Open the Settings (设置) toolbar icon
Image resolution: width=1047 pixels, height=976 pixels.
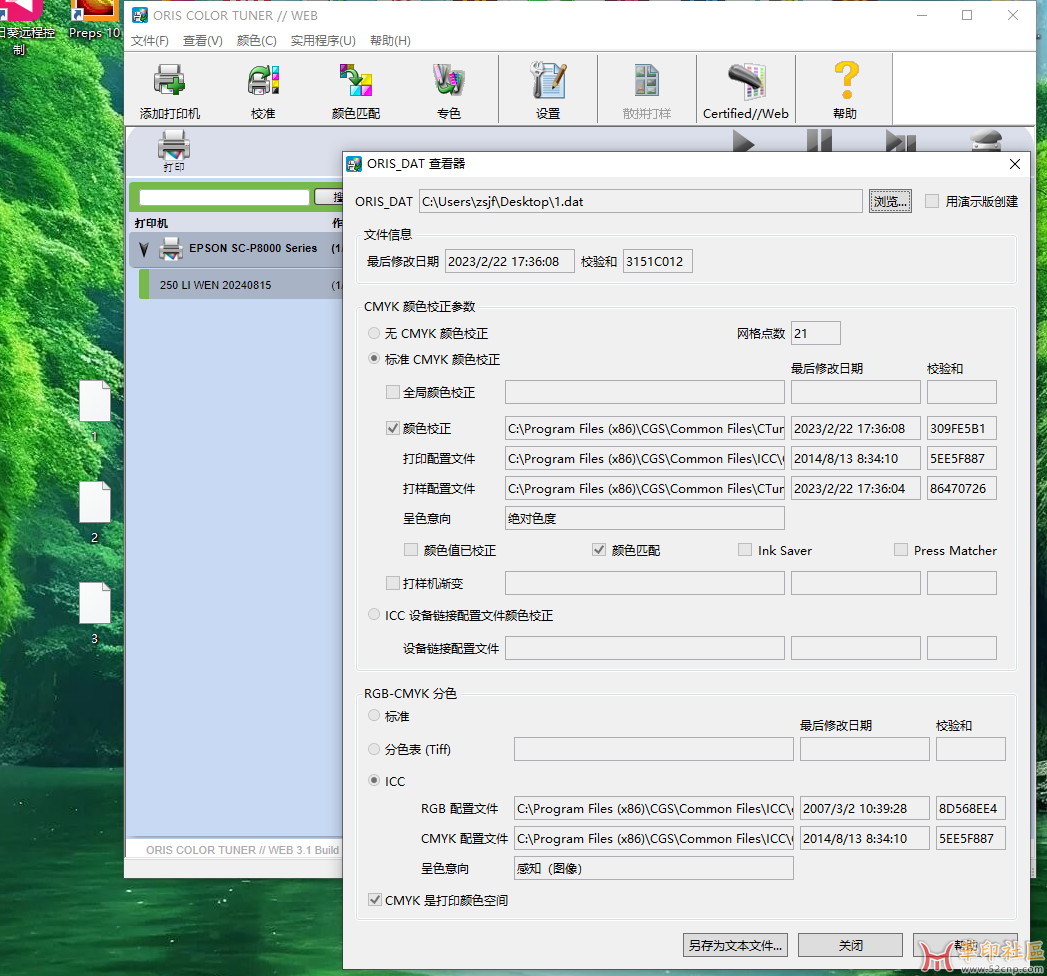(x=548, y=89)
